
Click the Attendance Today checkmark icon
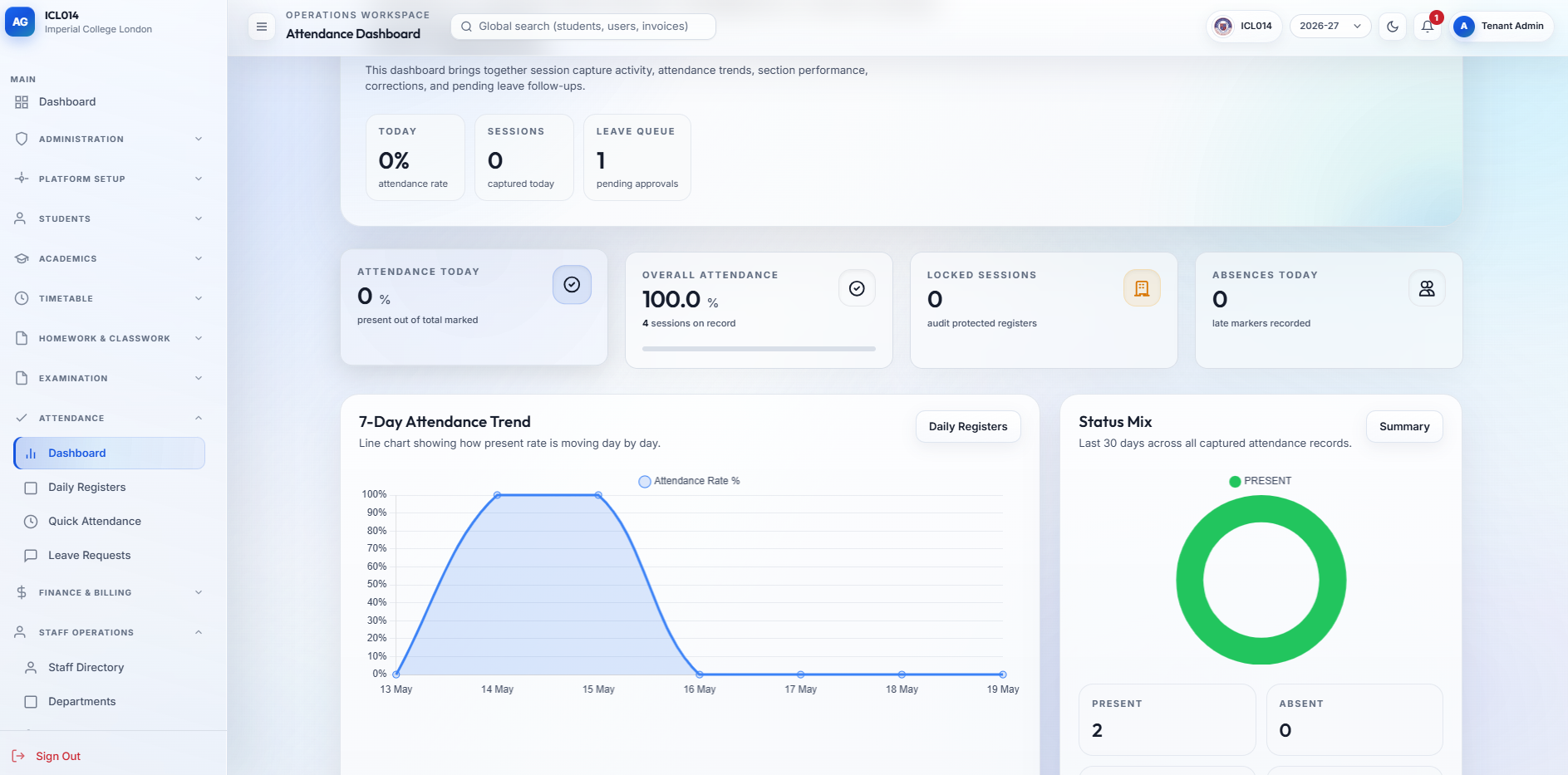(572, 285)
